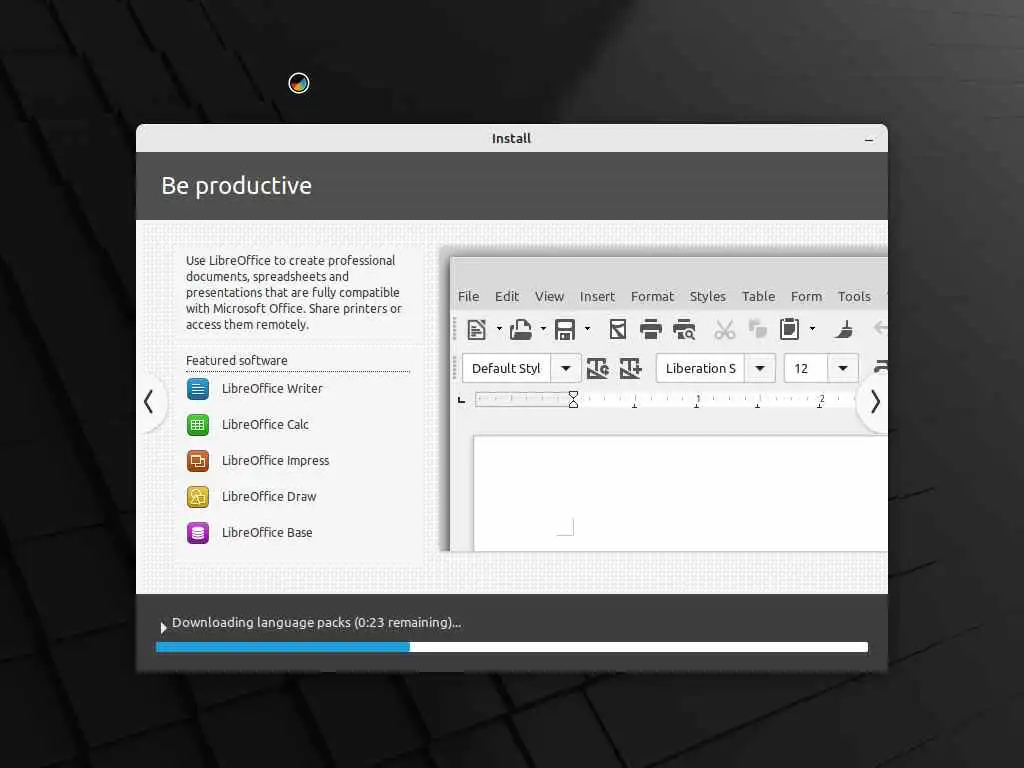This screenshot has width=1024, height=768.
Task: Go to the previous installer slide
Action: 150,402
